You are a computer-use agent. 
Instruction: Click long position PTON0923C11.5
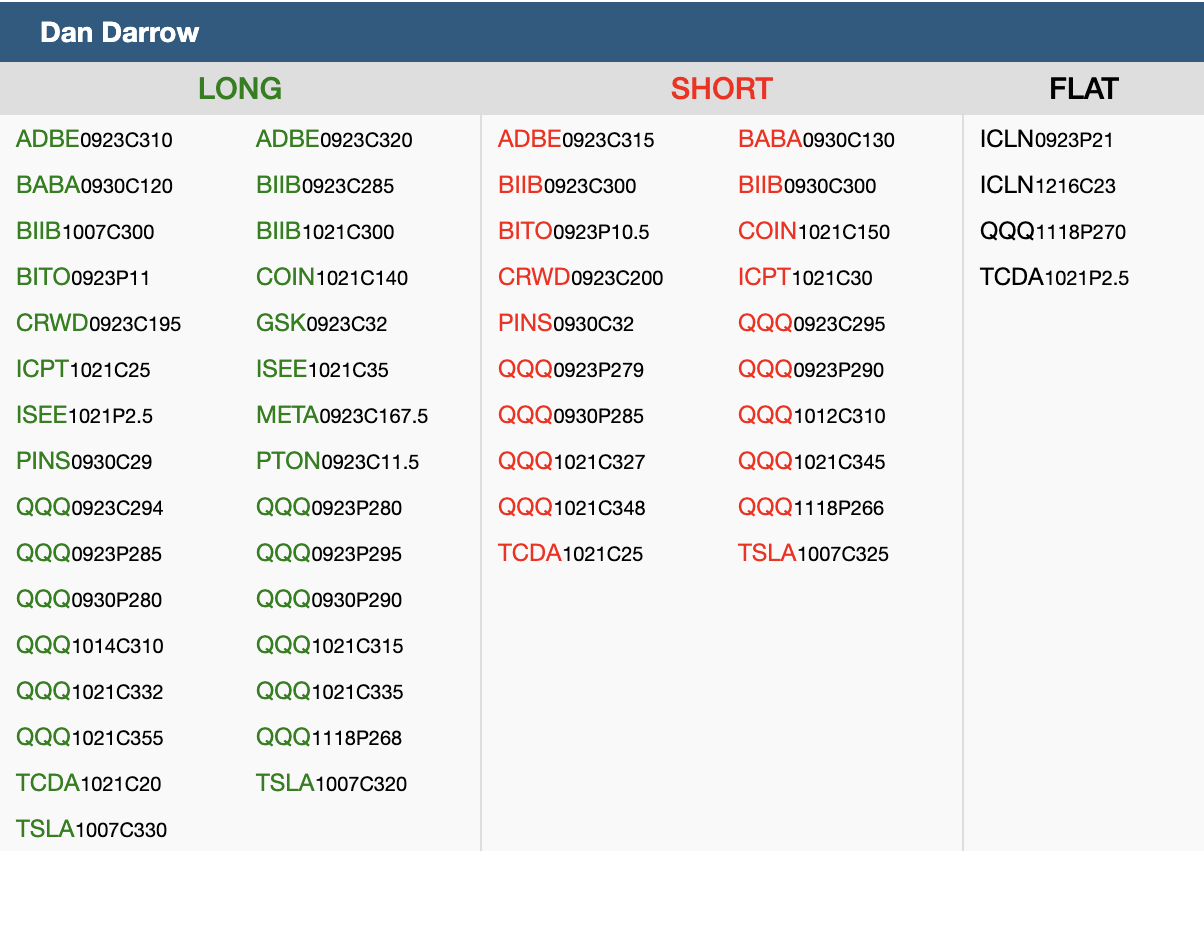pyautogui.click(x=337, y=462)
